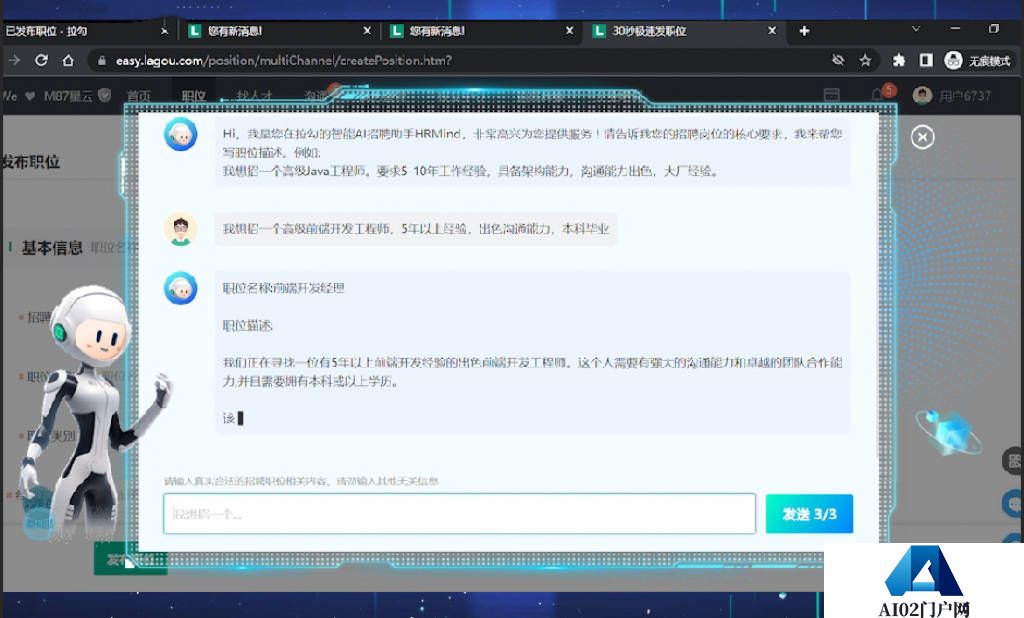Click the HRMind assistant avatar in greeting
The width and height of the screenshot is (1024, 618).
(x=180, y=135)
